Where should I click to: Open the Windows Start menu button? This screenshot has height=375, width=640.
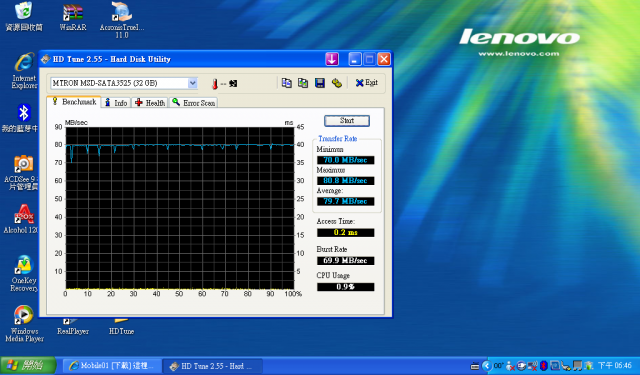click(x=28, y=365)
